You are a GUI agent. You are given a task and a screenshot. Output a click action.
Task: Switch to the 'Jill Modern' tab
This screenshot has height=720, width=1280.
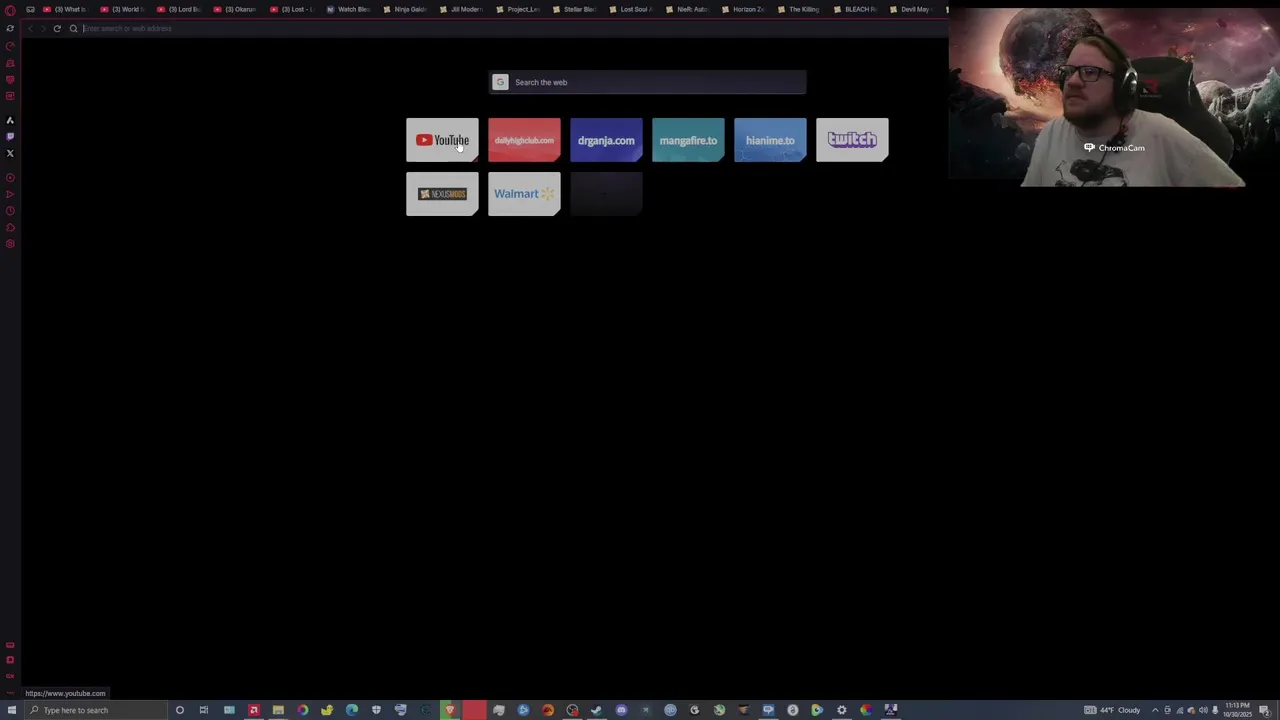[463, 9]
